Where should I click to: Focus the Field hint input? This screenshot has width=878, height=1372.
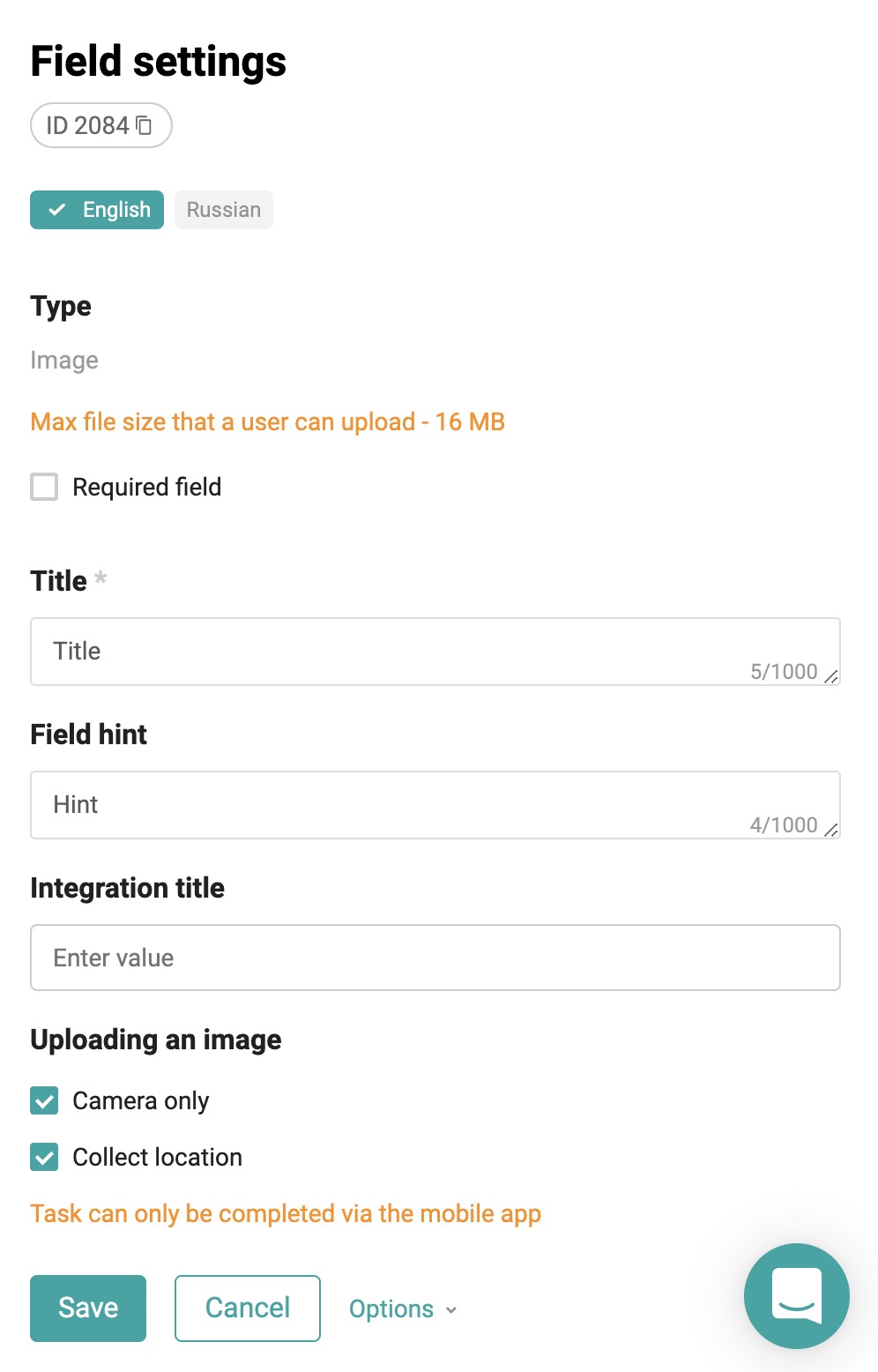pyautogui.click(x=435, y=805)
